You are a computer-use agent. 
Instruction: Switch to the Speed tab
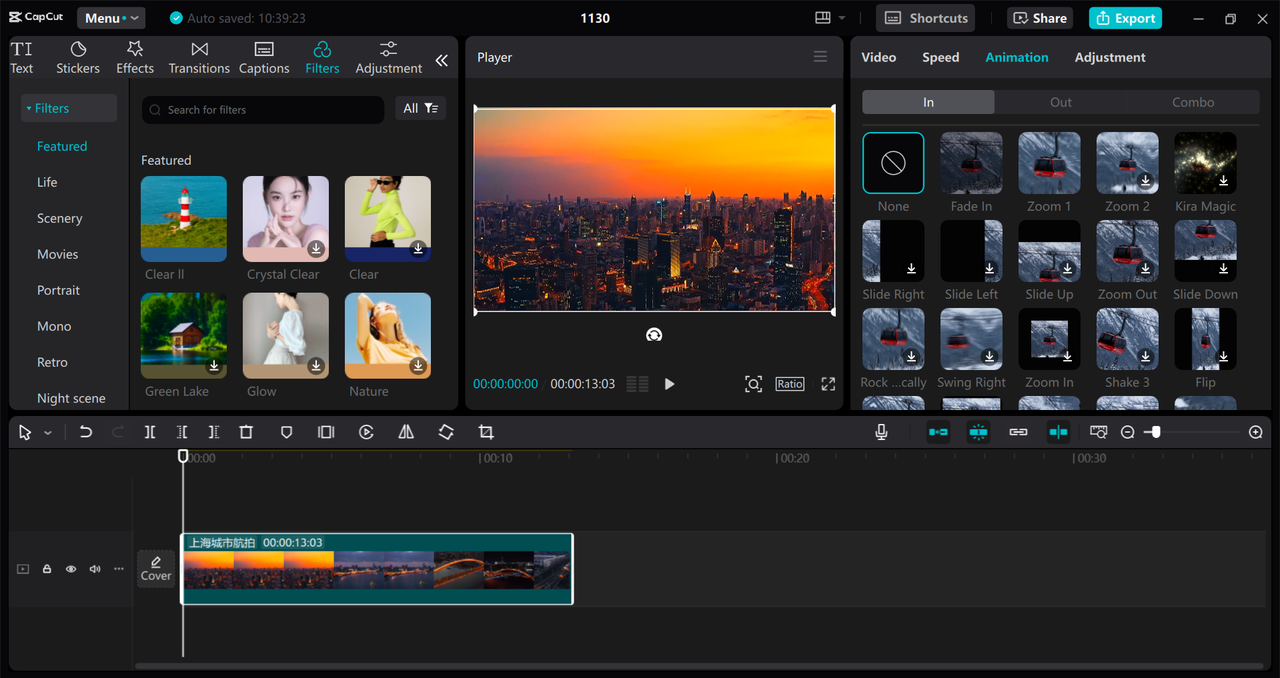pyautogui.click(x=940, y=57)
